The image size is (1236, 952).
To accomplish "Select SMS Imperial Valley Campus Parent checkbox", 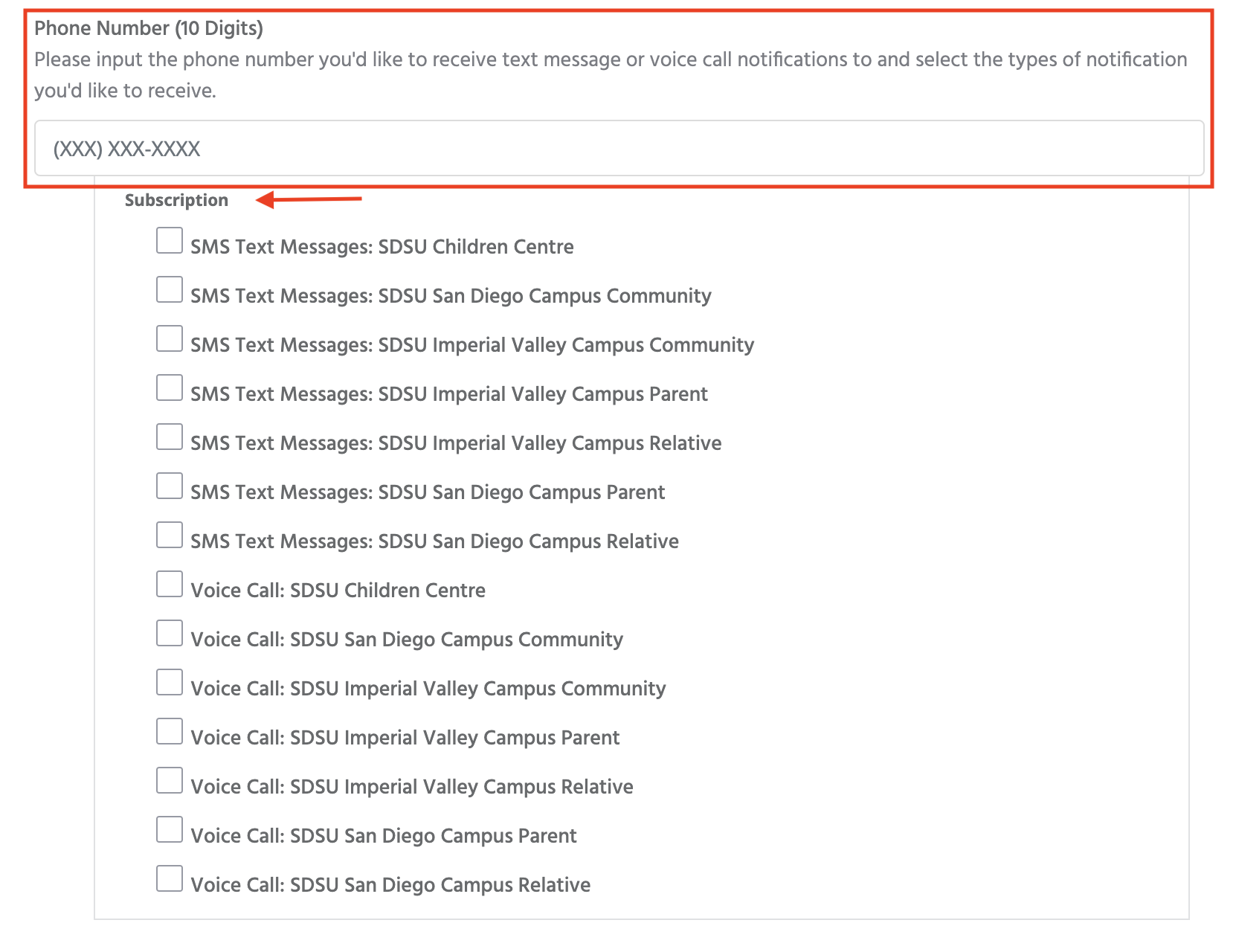I will [170, 388].
